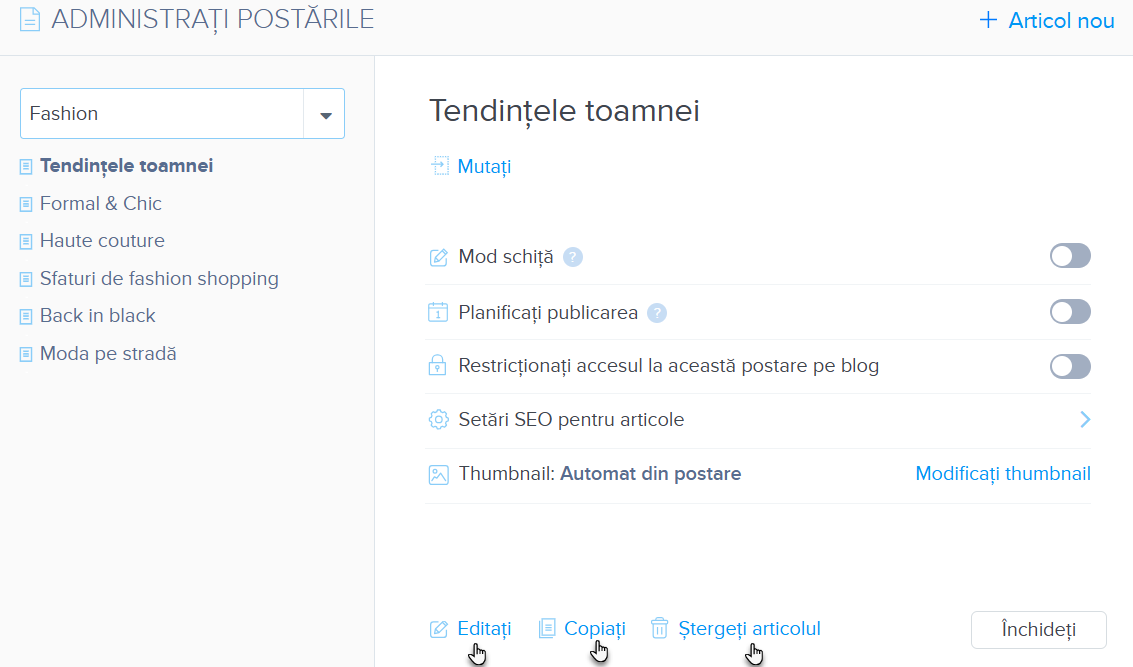Click the plus icon for Articol nou

point(988,20)
